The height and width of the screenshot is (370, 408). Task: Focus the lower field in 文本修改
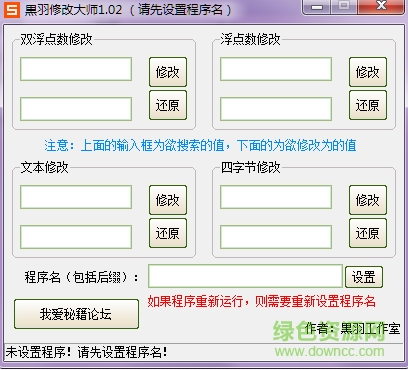click(x=76, y=237)
